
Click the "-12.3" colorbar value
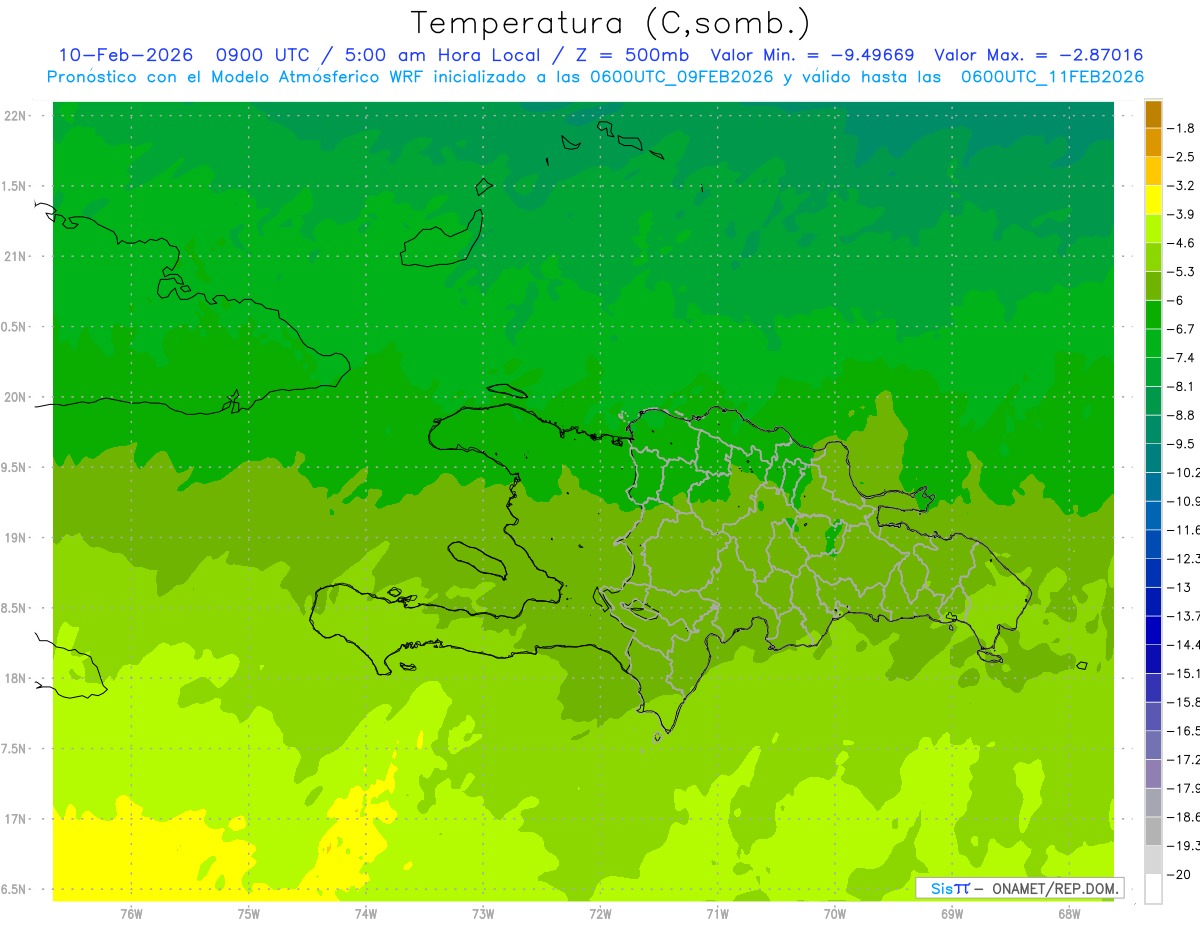[x=1184, y=558]
